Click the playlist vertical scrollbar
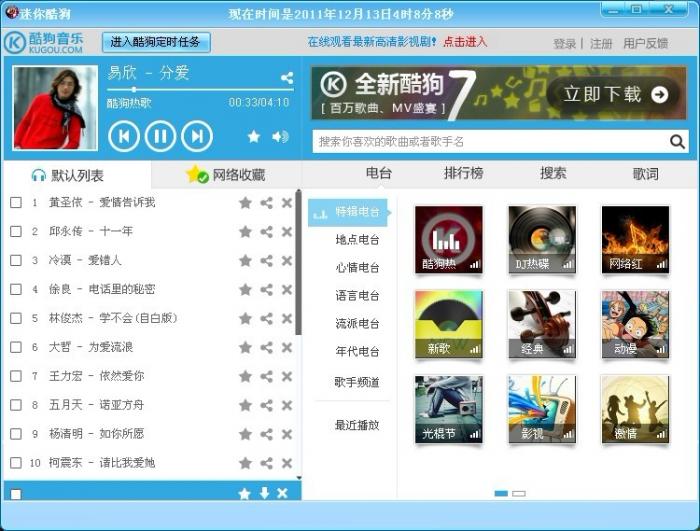The width and height of the screenshot is (700, 531). [x=298, y=263]
